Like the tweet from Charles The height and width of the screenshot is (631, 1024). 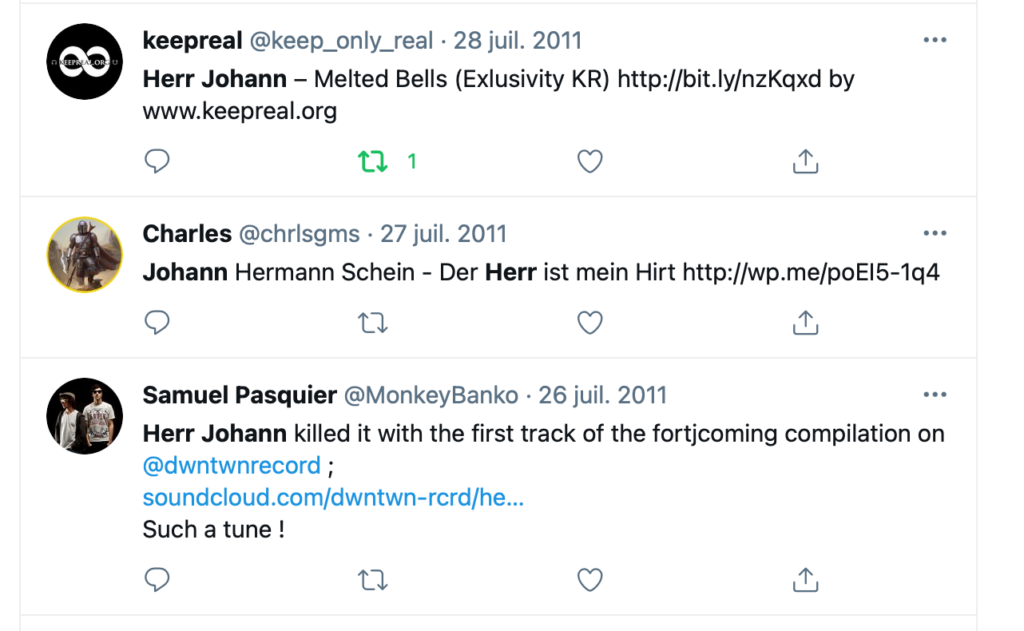coord(590,322)
